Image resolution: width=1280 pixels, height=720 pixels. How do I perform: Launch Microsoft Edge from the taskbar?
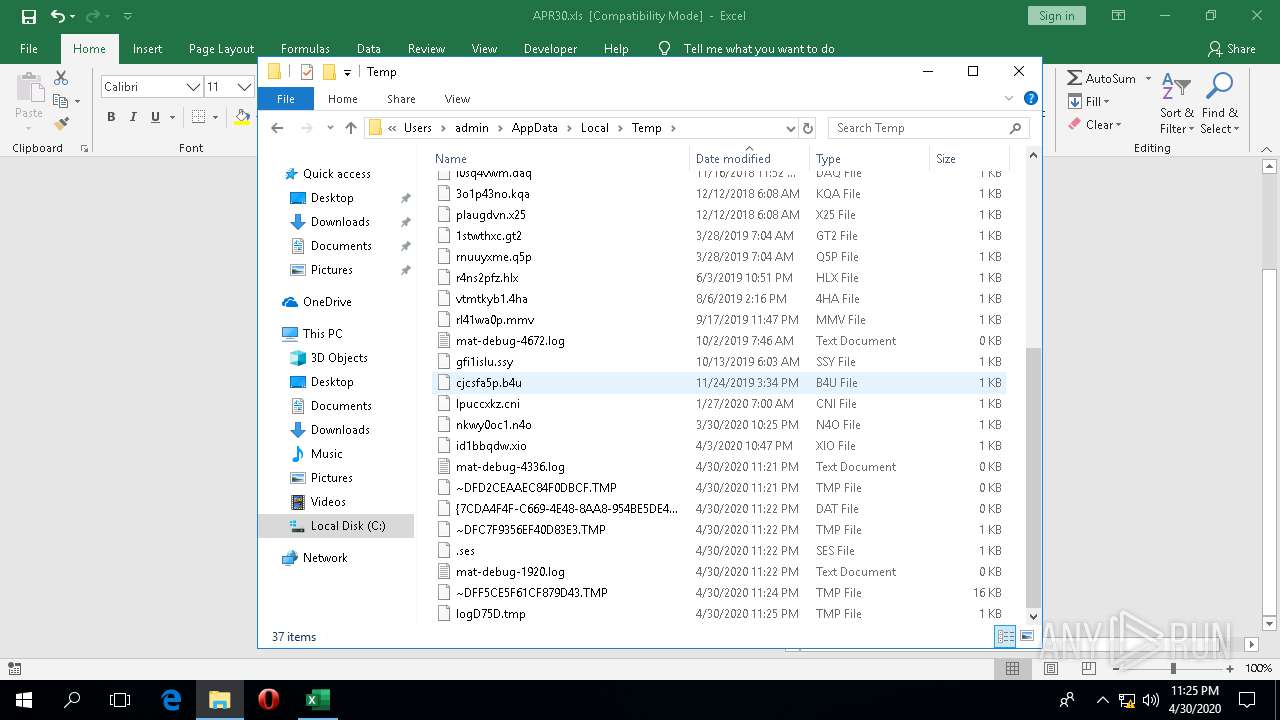coord(171,700)
